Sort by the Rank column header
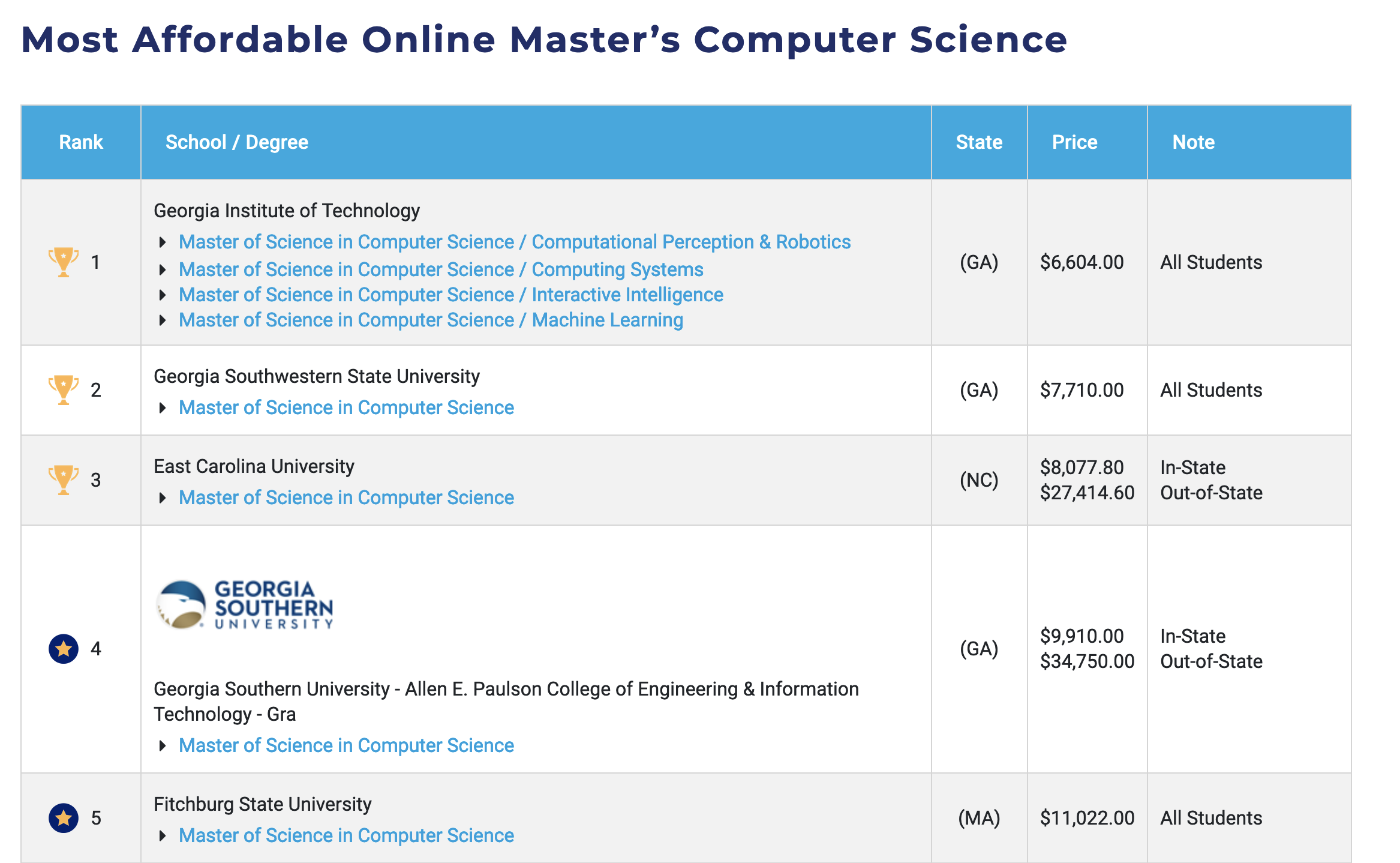The width and height of the screenshot is (1400, 863). [81, 142]
